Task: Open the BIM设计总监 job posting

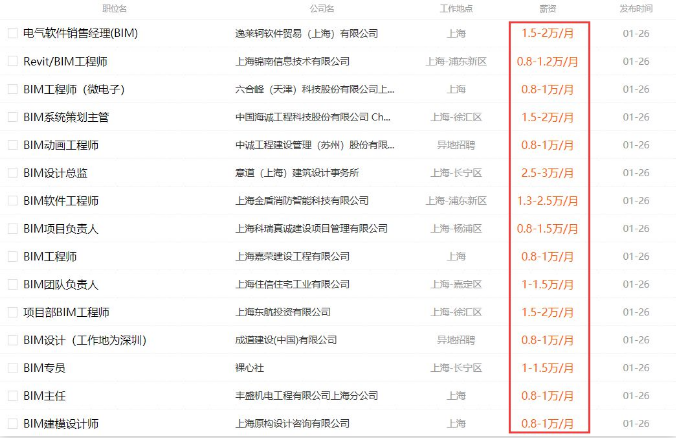Action: (55, 173)
